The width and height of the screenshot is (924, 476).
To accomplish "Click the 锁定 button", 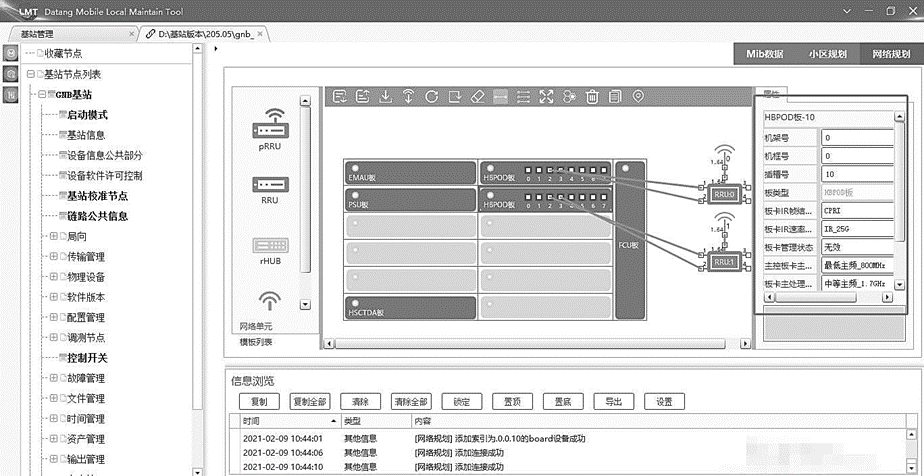I will [x=462, y=402].
